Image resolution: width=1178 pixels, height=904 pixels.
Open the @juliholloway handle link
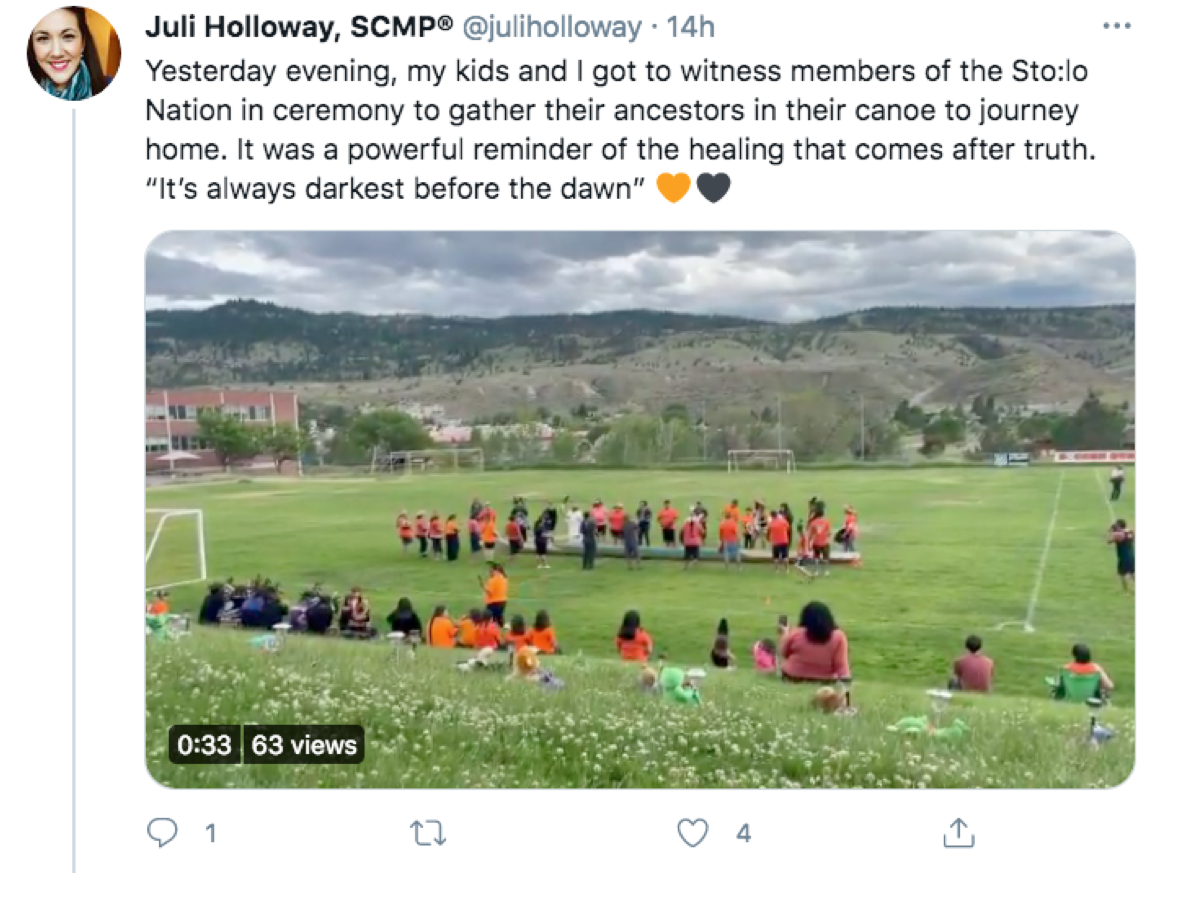point(550,28)
